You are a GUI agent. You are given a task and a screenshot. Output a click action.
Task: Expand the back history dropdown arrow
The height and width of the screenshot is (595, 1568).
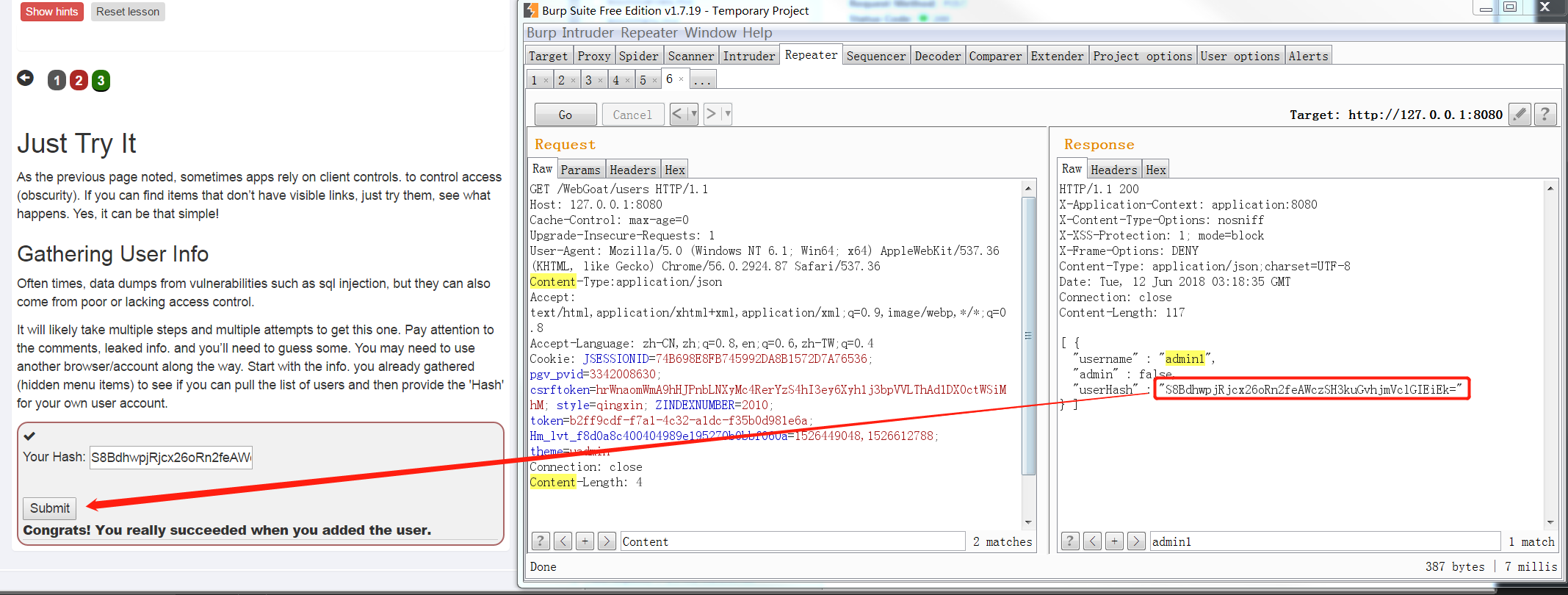[x=693, y=114]
